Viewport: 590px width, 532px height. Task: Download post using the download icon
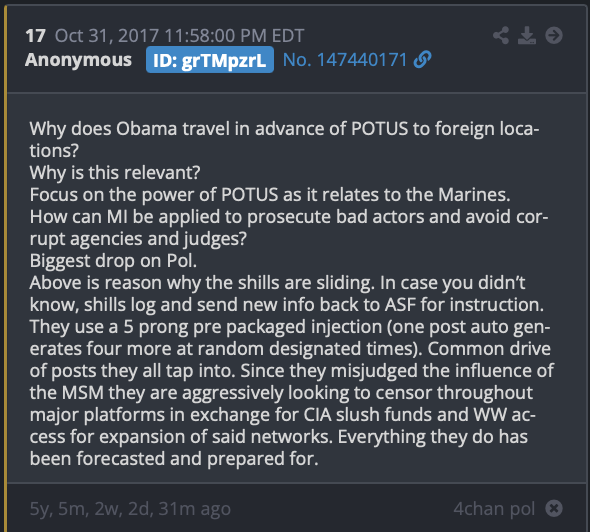tap(527, 36)
